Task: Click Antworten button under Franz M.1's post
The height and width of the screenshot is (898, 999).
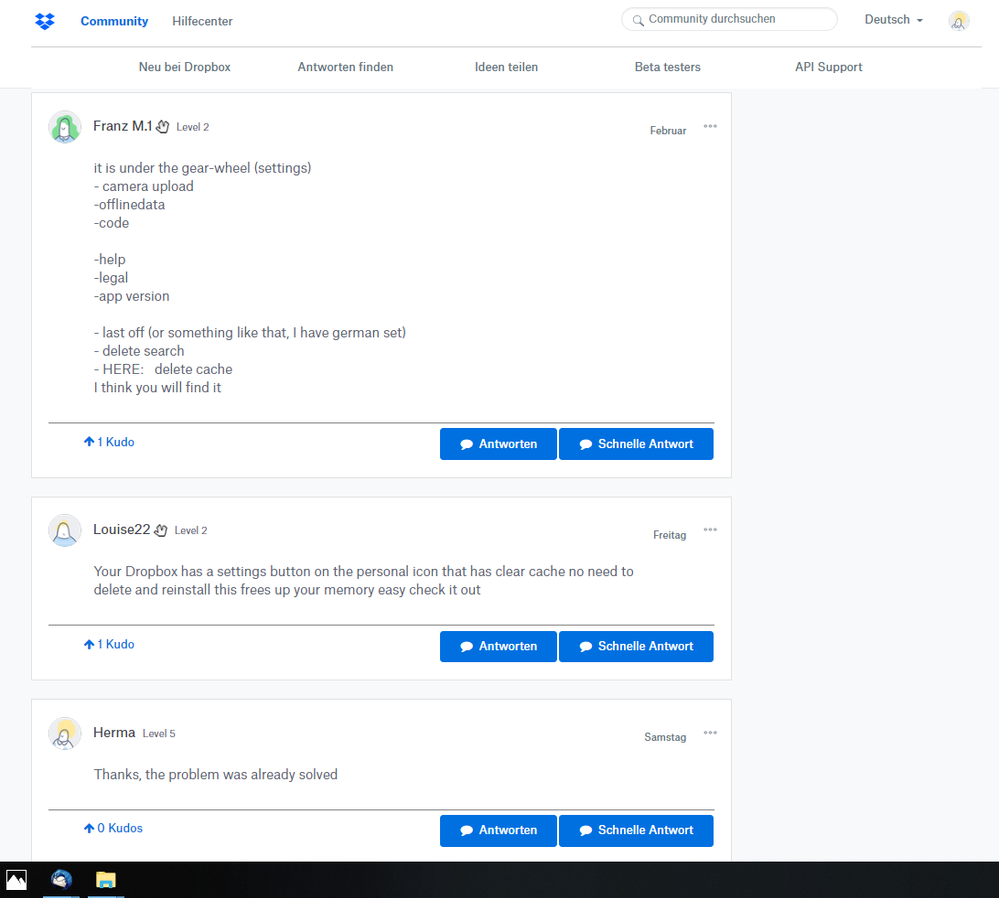Action: (x=498, y=444)
